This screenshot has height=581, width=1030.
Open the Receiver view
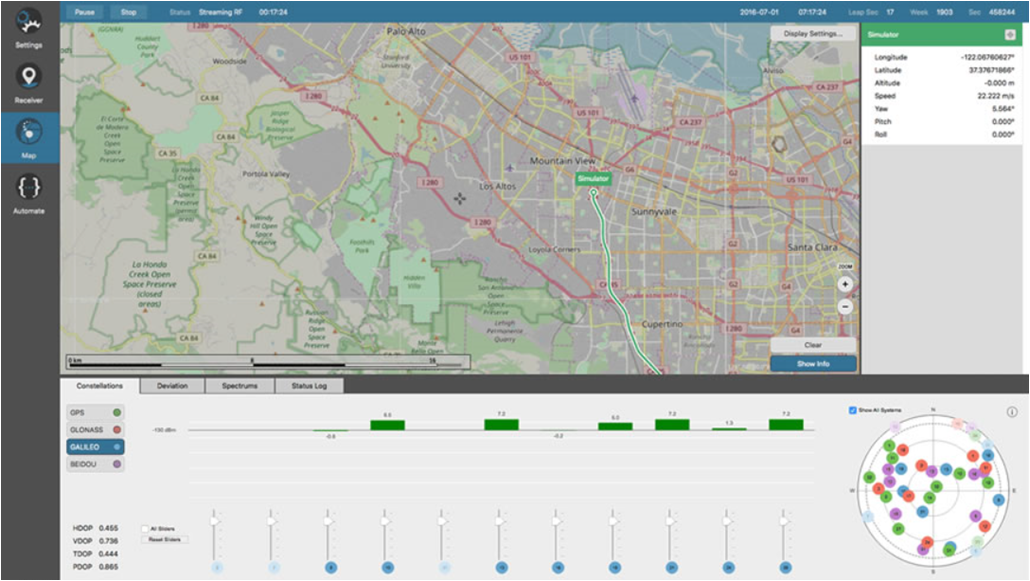(x=29, y=78)
